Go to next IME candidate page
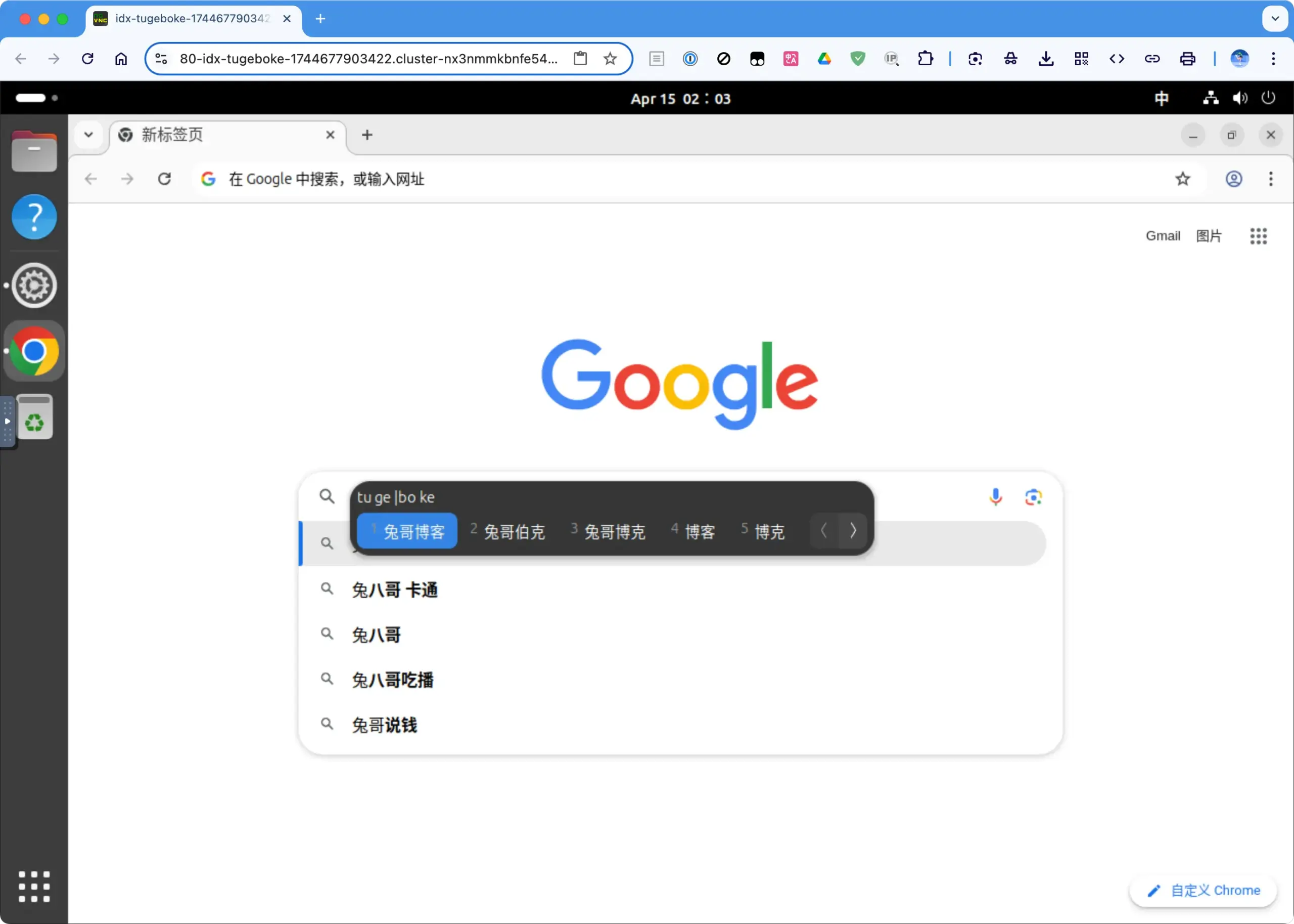 coord(853,530)
